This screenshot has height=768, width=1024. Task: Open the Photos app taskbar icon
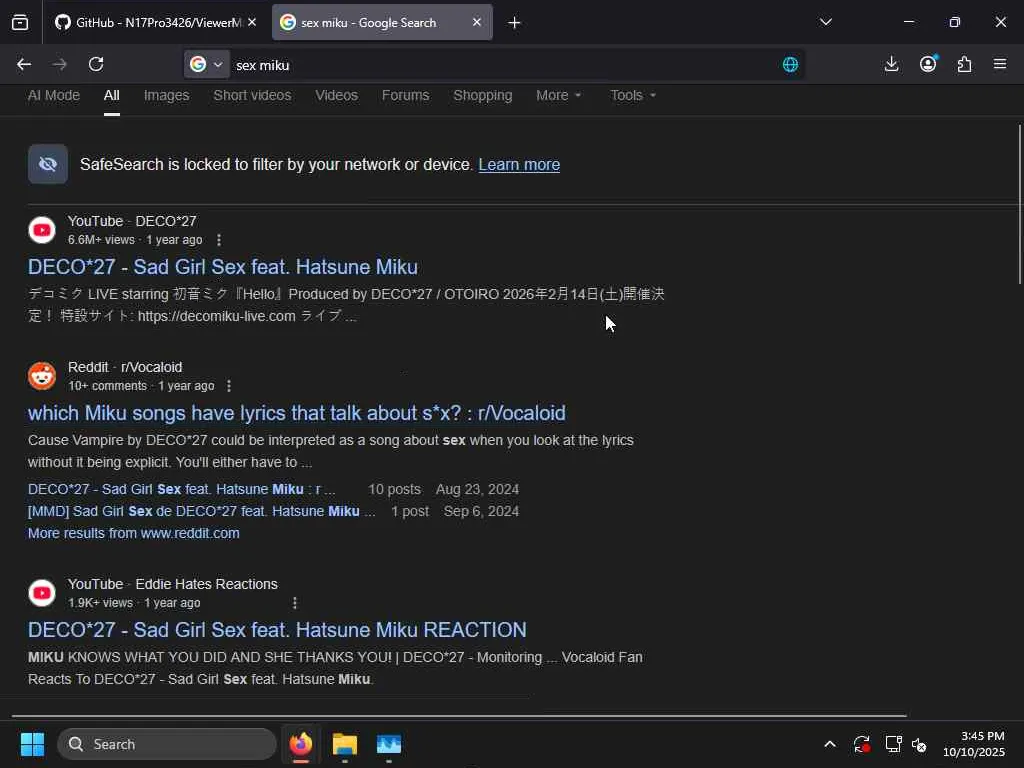tap(389, 744)
